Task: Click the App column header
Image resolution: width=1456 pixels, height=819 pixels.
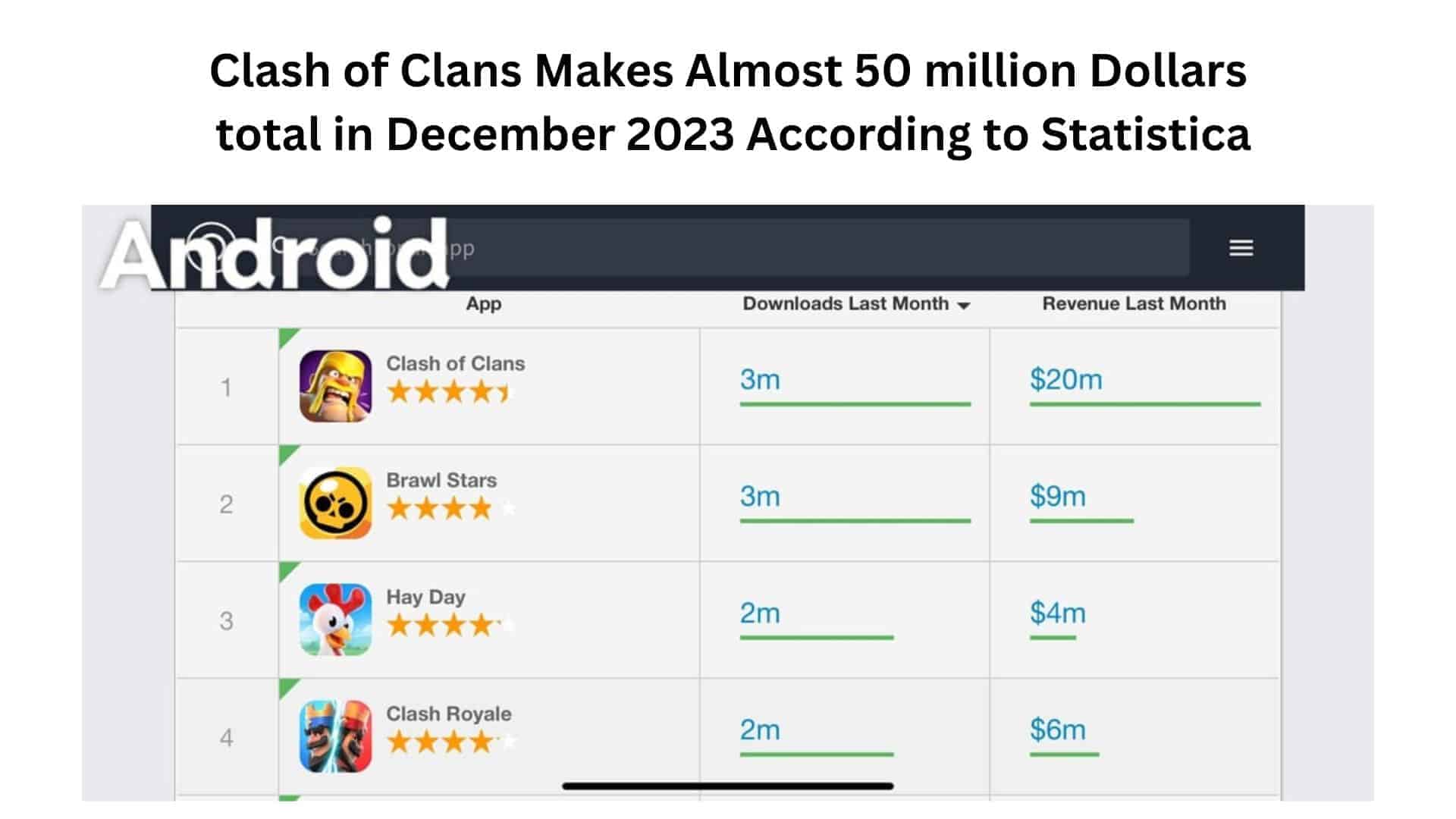Action: [x=484, y=304]
